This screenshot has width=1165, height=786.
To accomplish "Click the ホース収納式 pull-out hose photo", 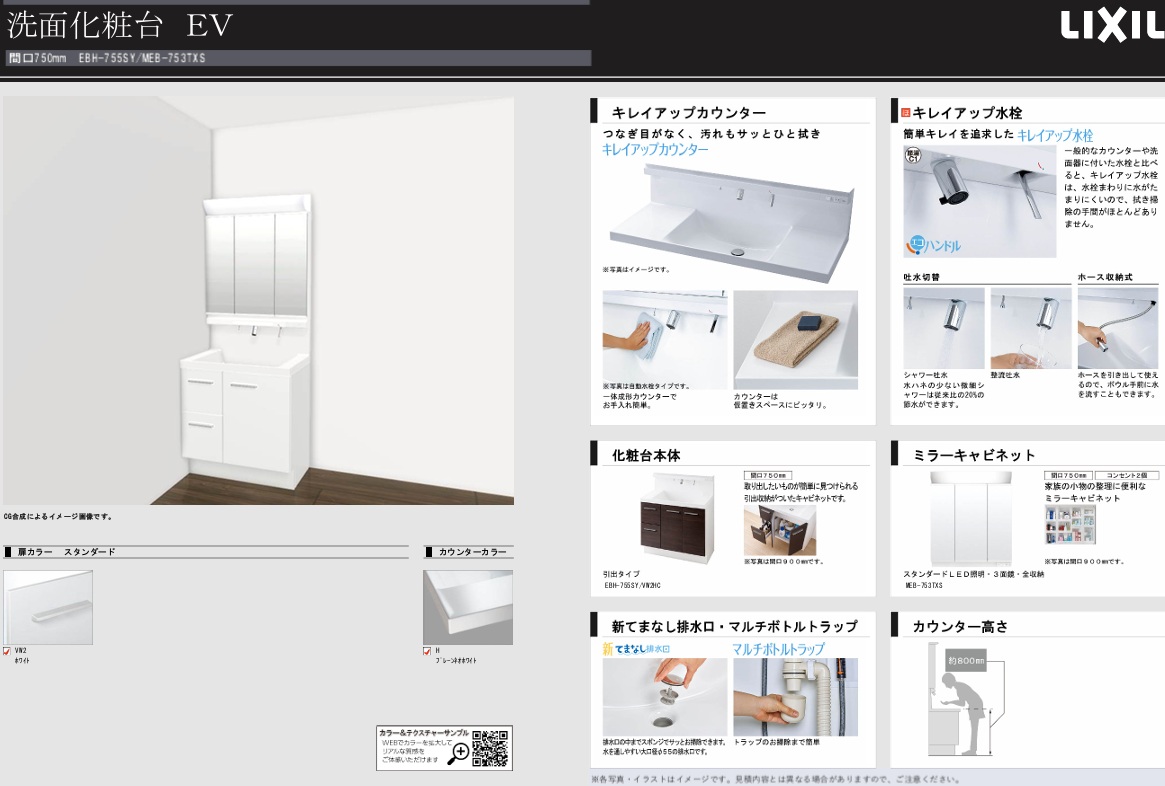I will click(1117, 328).
